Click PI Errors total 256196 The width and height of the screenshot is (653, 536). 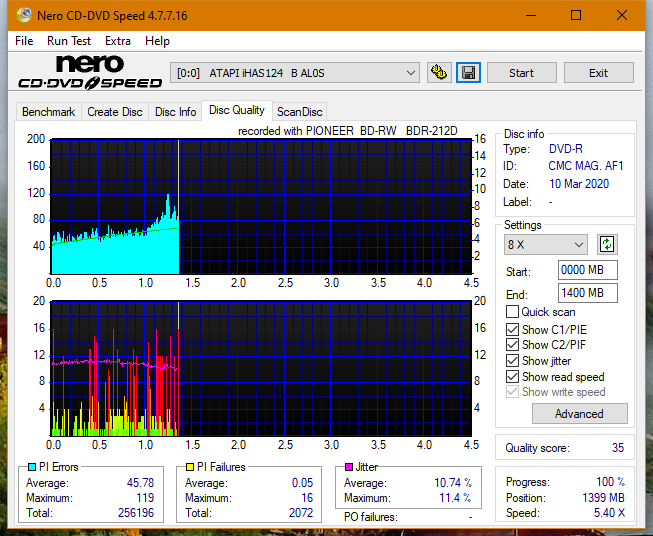(x=136, y=513)
